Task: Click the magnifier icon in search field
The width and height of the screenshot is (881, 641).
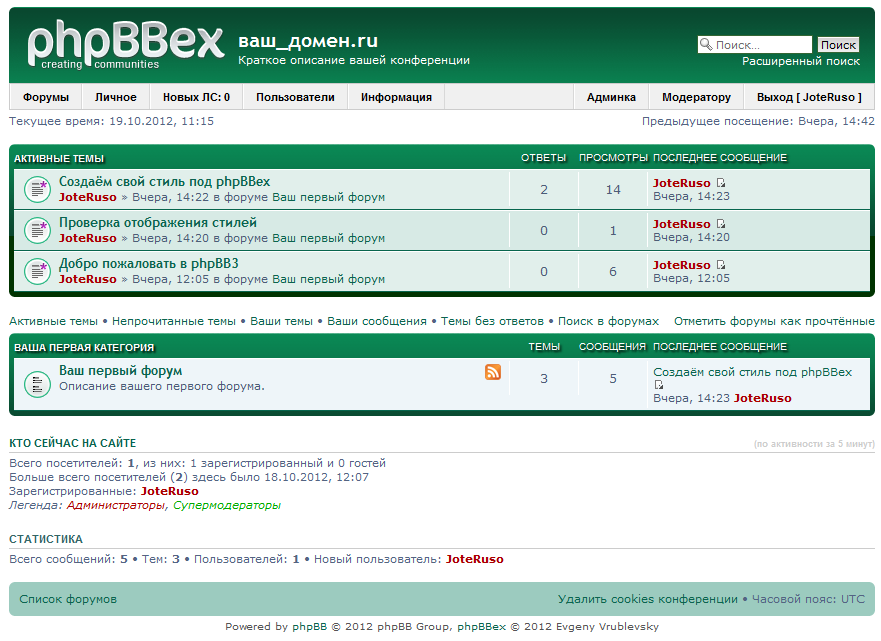Action: point(706,45)
